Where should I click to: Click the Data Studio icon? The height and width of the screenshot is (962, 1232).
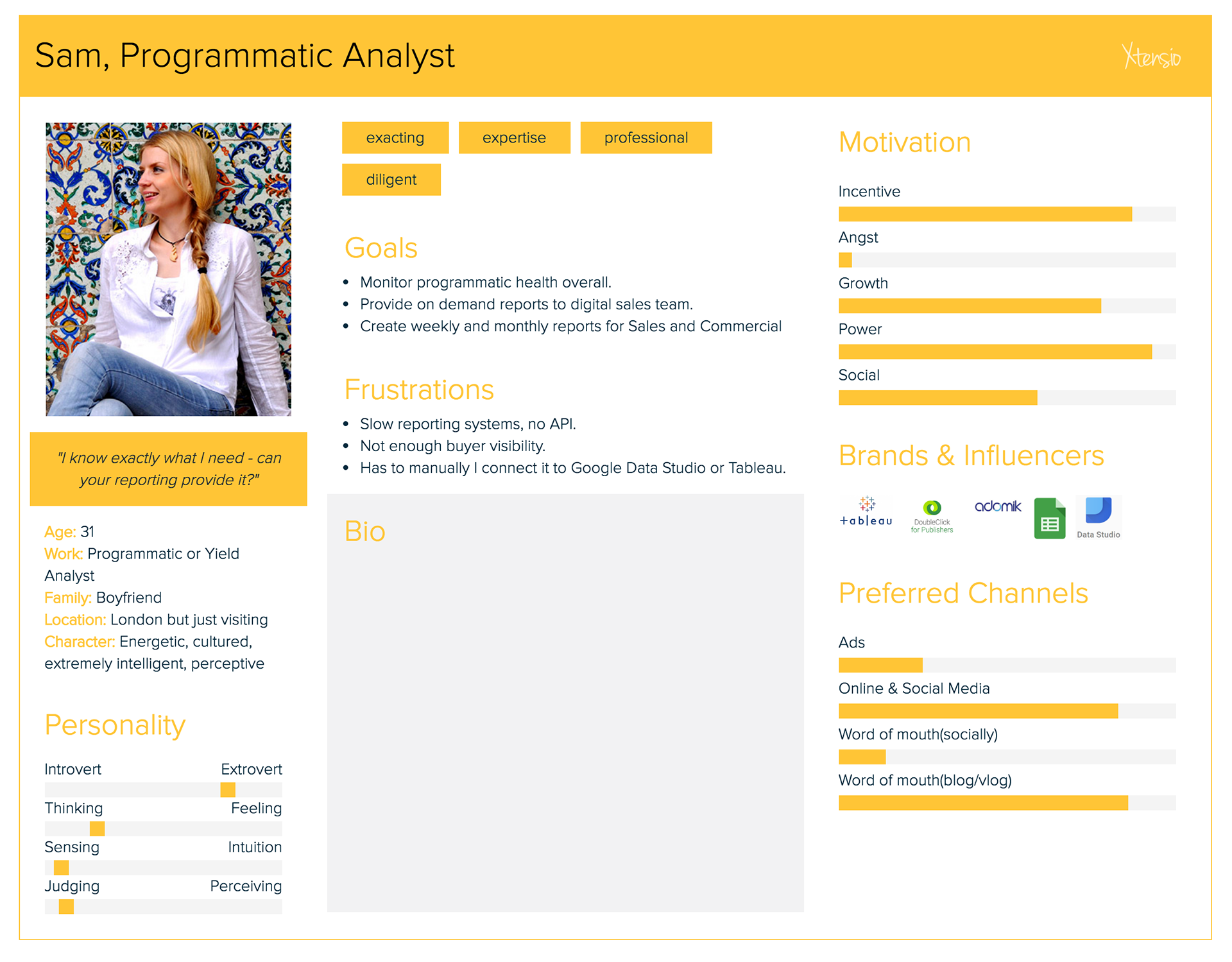point(1099,517)
